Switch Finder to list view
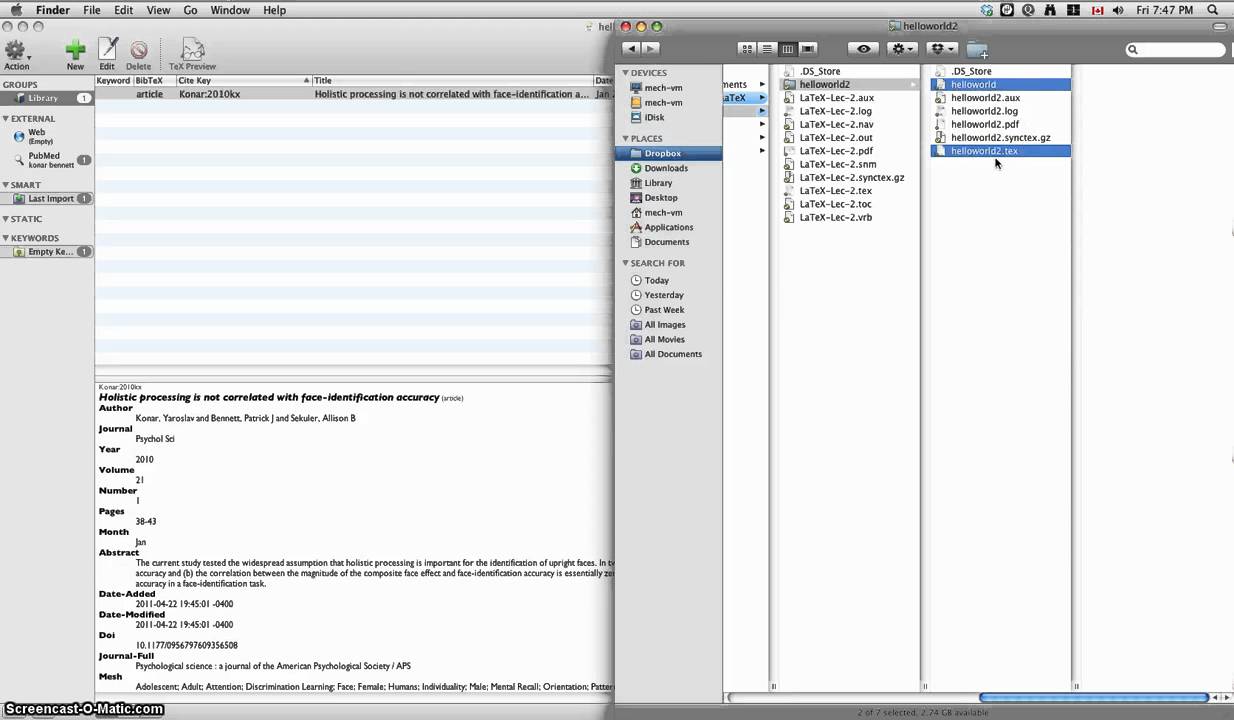Image resolution: width=1234 pixels, height=720 pixels. [767, 49]
